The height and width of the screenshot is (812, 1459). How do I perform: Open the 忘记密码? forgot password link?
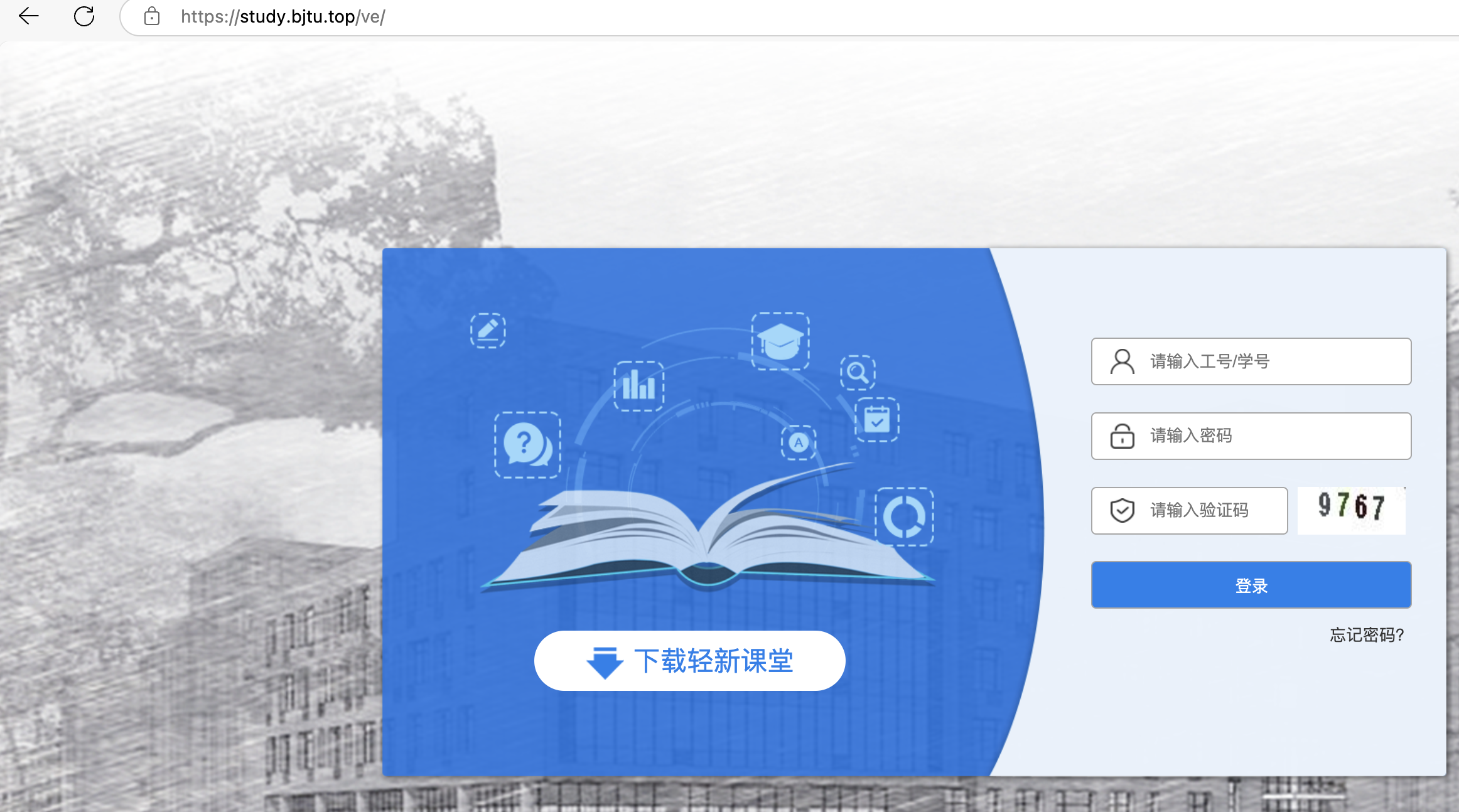tap(1367, 635)
